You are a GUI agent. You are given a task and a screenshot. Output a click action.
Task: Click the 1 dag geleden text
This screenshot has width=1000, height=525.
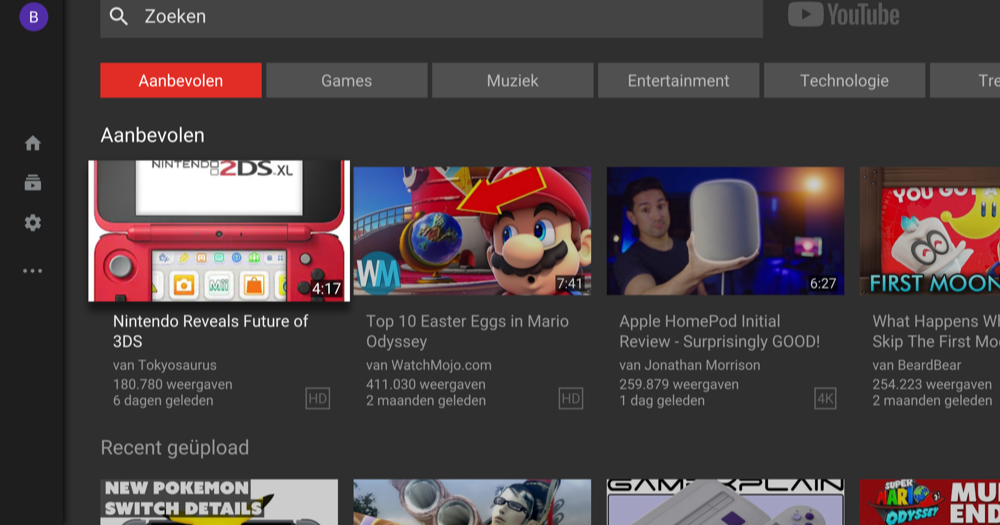[x=662, y=401]
